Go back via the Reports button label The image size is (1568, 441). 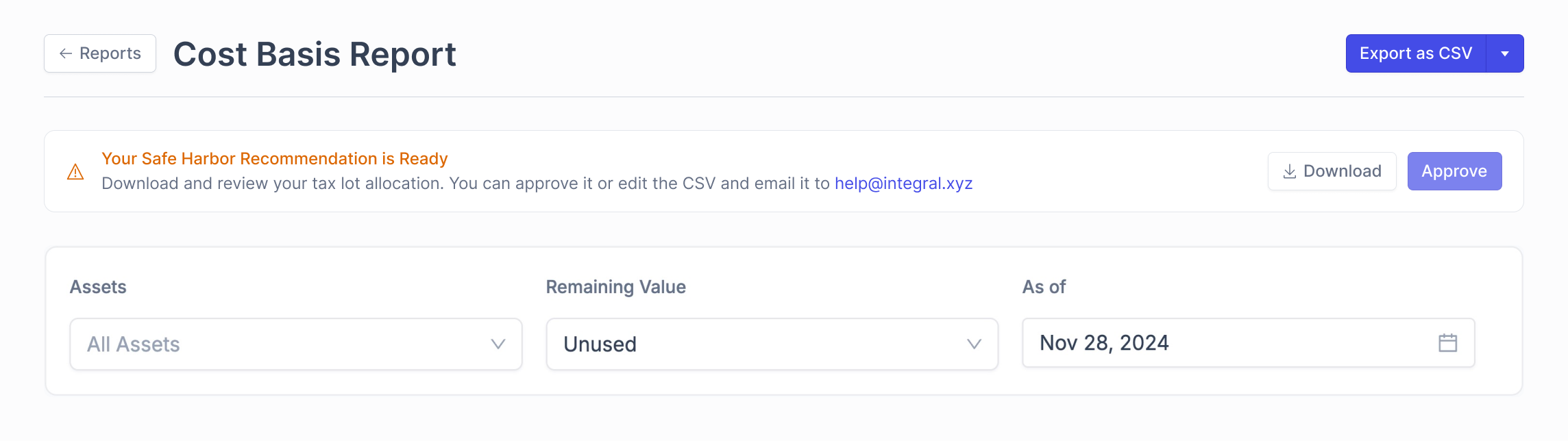110,53
